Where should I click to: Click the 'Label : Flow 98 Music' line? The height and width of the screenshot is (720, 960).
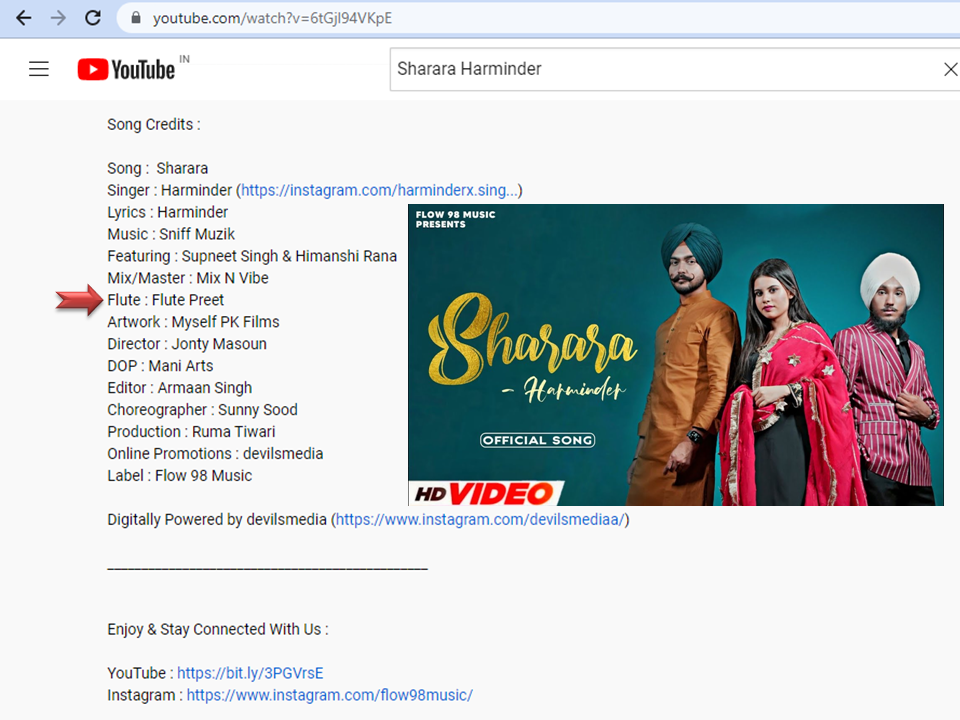180,476
